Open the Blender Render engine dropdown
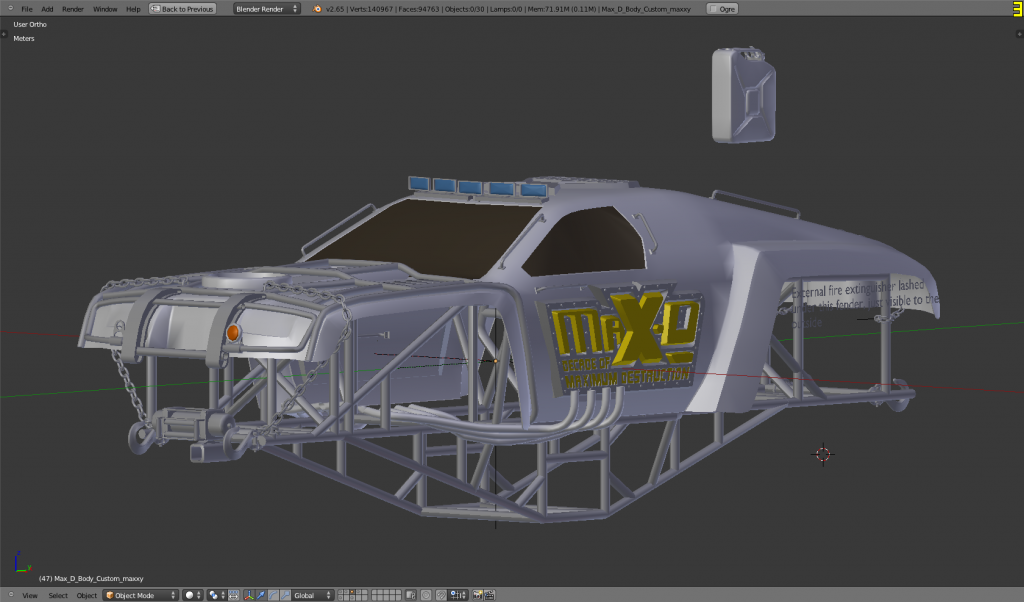The image size is (1024, 602). tap(266, 9)
